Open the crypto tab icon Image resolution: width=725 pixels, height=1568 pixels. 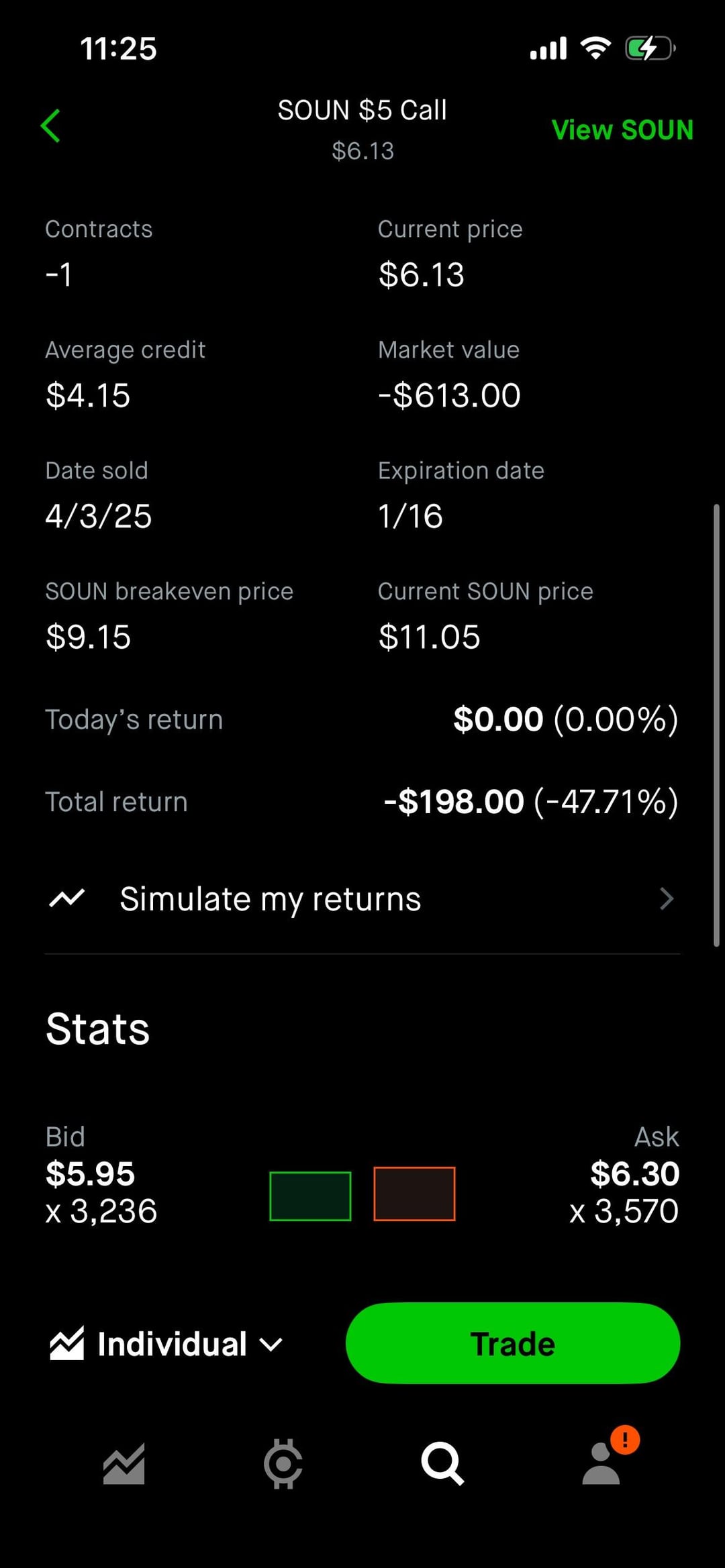283,1464
